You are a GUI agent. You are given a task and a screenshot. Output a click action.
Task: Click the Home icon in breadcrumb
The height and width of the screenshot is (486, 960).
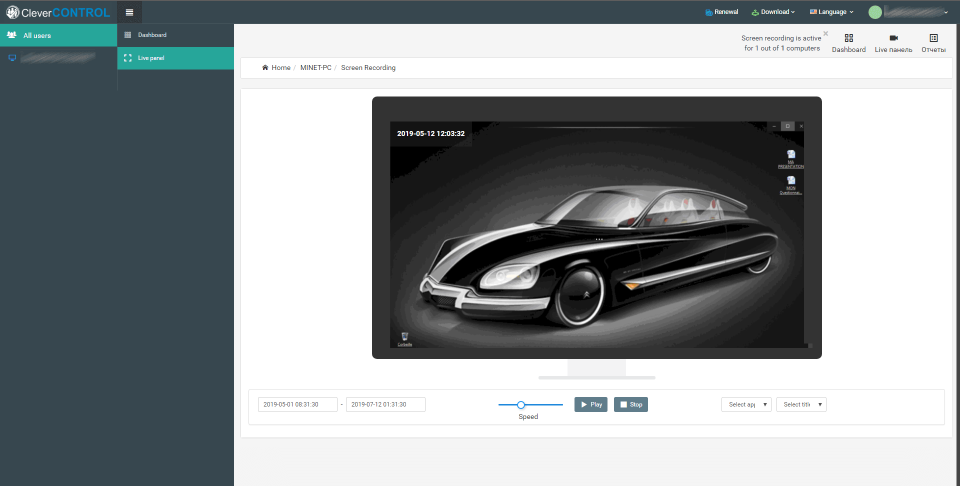[265, 68]
